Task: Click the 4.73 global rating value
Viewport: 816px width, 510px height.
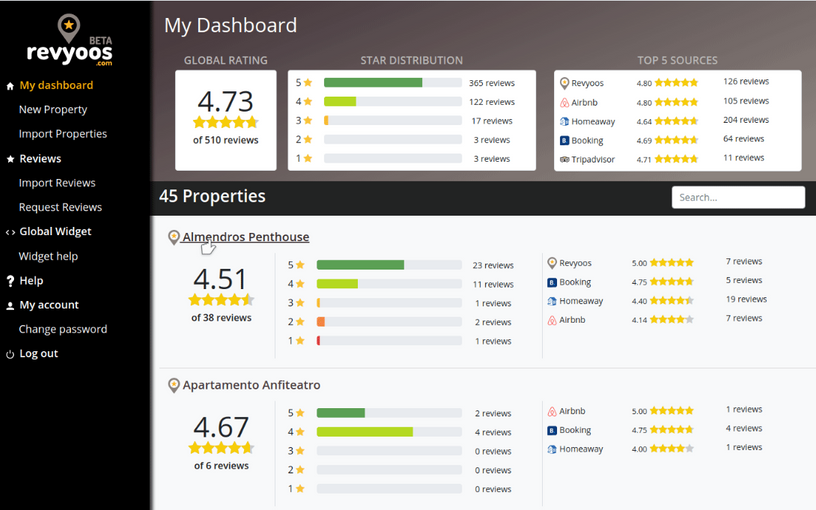Action: pyautogui.click(x=225, y=101)
